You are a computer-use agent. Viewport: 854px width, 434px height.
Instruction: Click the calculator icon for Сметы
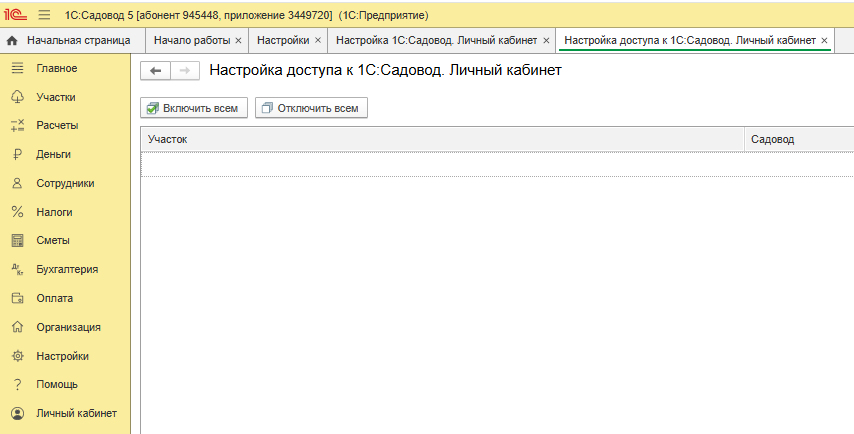coord(17,240)
